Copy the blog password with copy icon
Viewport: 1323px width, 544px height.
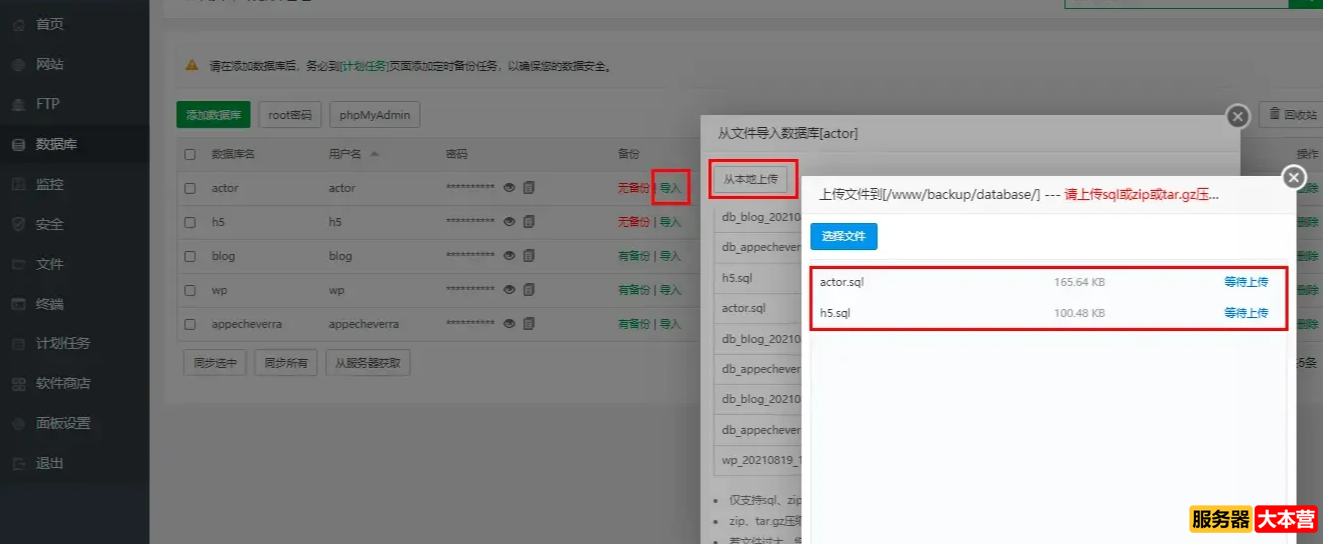point(529,256)
